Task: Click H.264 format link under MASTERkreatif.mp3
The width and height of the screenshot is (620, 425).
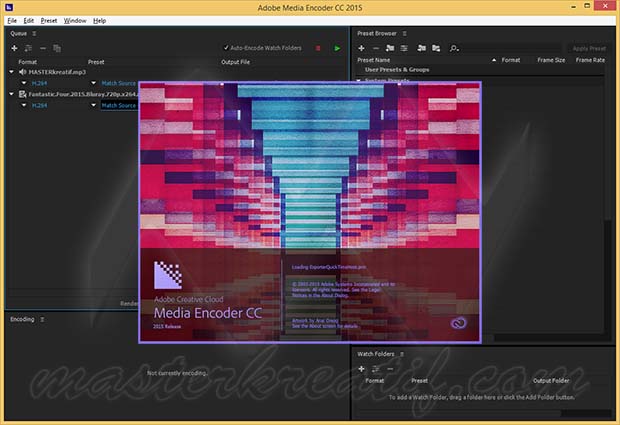Action: (x=39, y=83)
